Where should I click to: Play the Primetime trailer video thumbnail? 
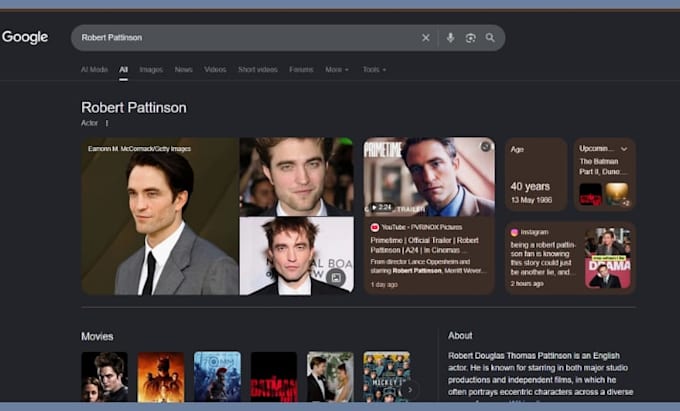[x=429, y=176]
